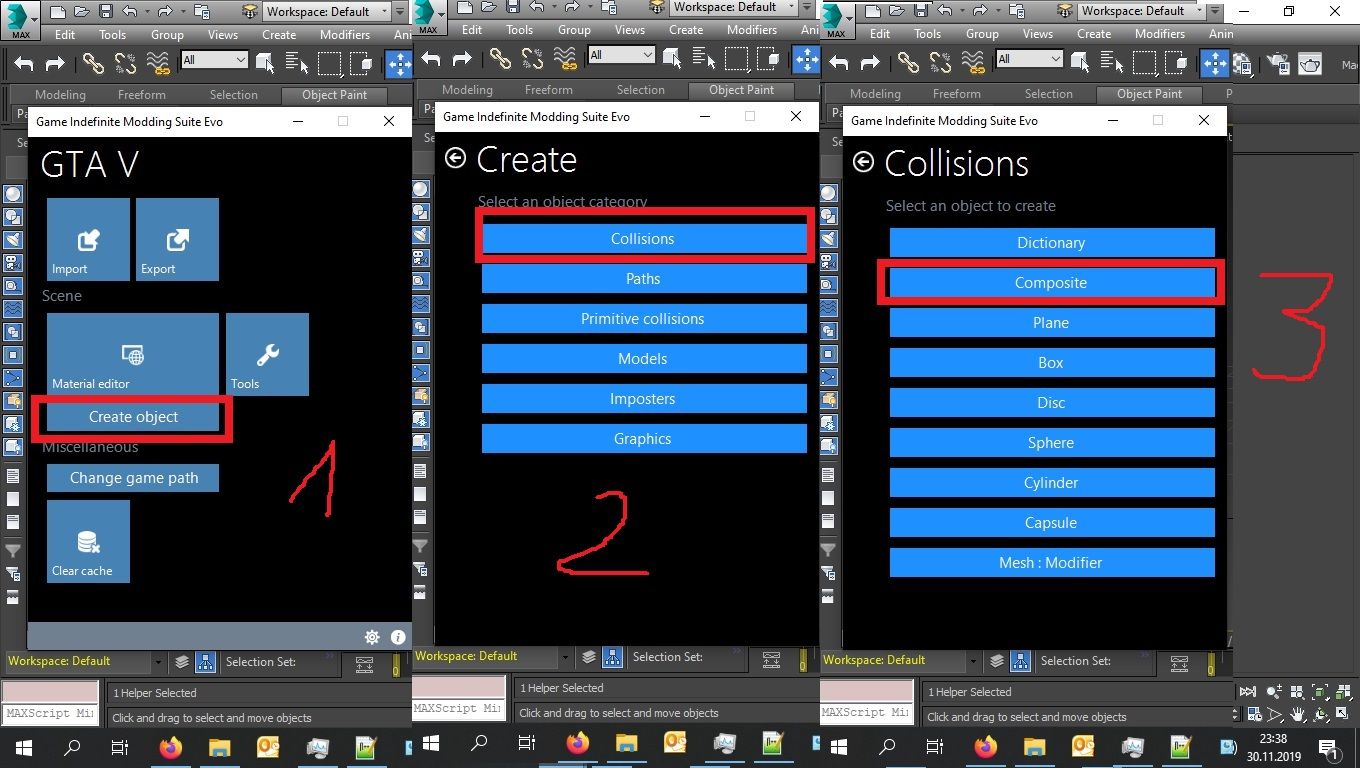Go back using arrow beside Create title
This screenshot has width=1360, height=768.
456,158
